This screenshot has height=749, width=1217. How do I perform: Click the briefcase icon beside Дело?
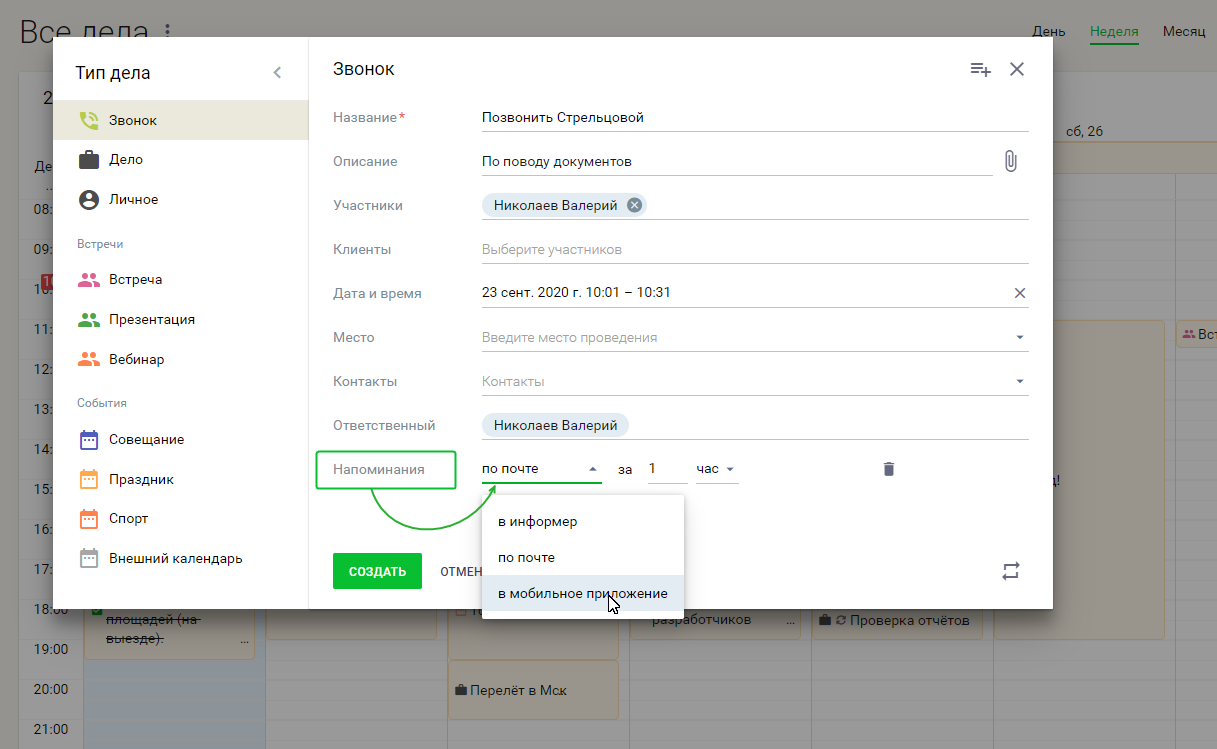click(x=89, y=160)
